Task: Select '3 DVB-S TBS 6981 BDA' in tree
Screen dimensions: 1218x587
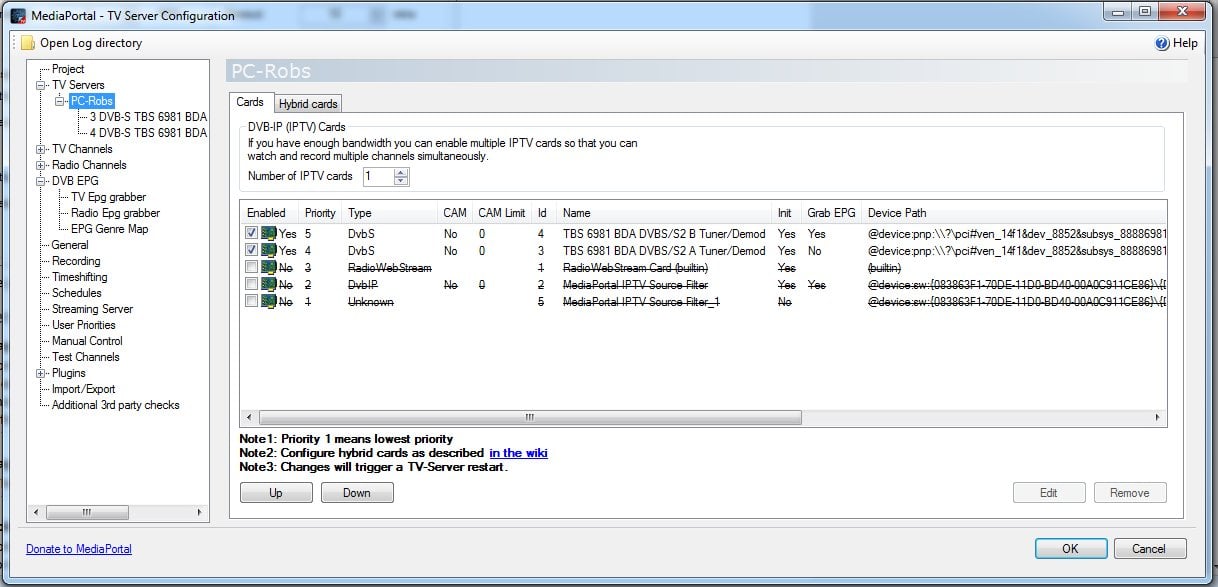Action: 148,117
